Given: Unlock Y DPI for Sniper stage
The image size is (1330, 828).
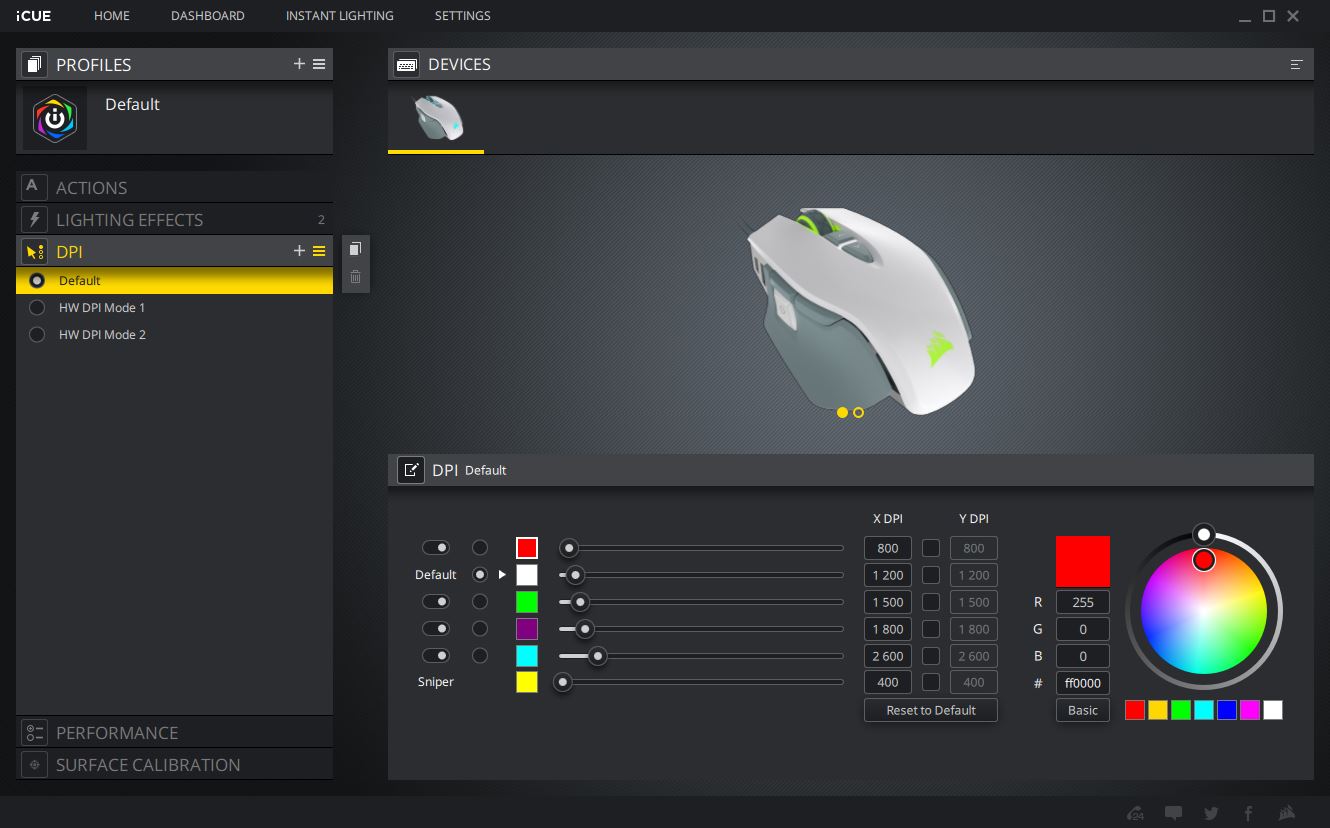Looking at the screenshot, I should 931,682.
